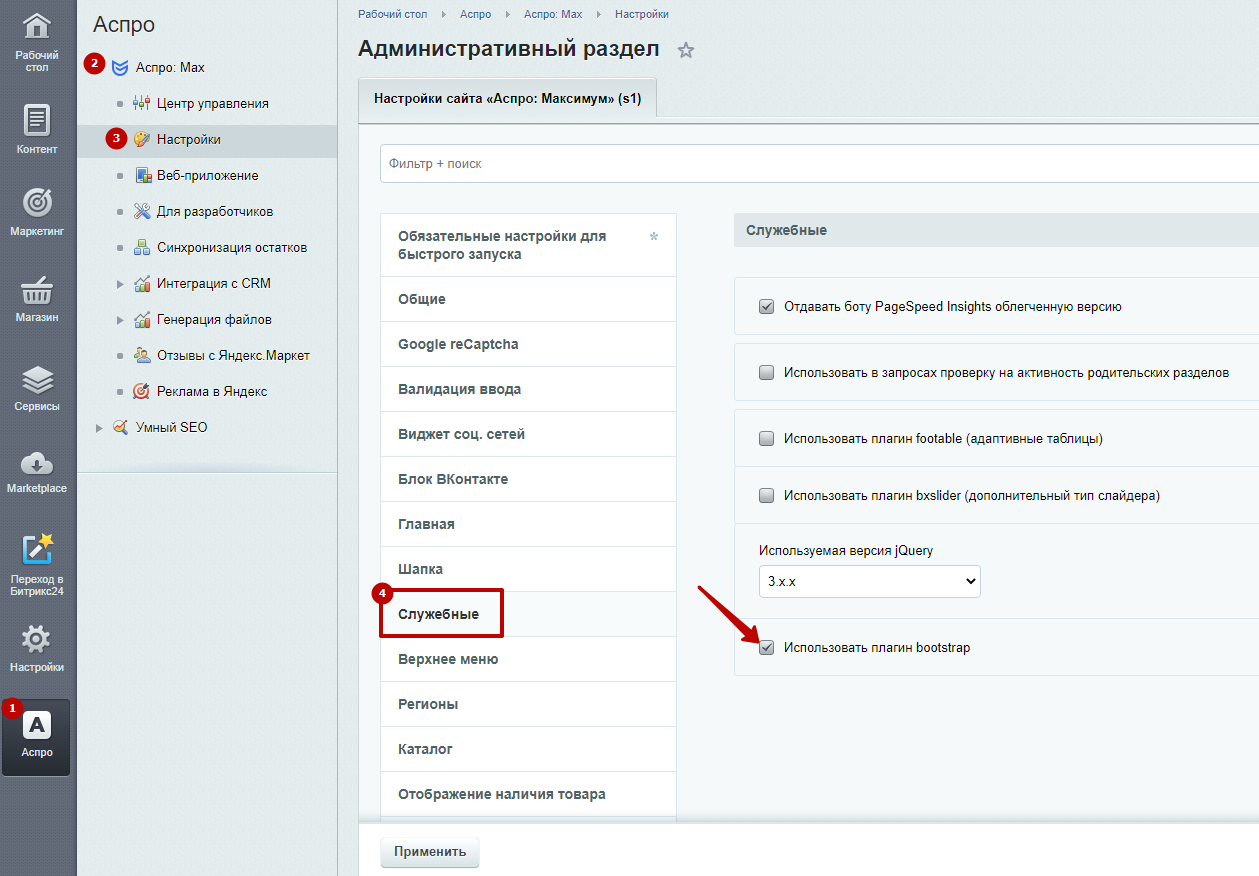
Task: Open Для разработчиков tree item
Action: click(x=215, y=212)
